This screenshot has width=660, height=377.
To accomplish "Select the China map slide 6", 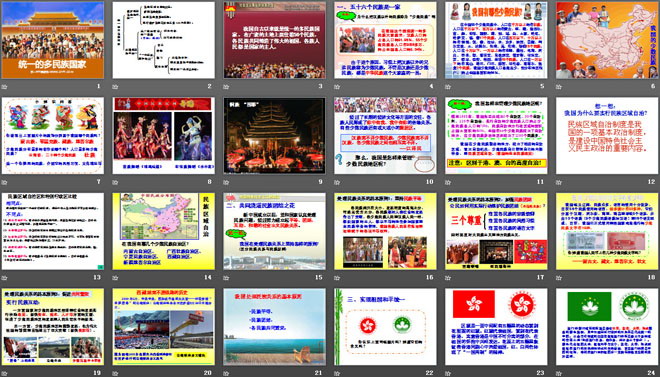I will (x=607, y=40).
